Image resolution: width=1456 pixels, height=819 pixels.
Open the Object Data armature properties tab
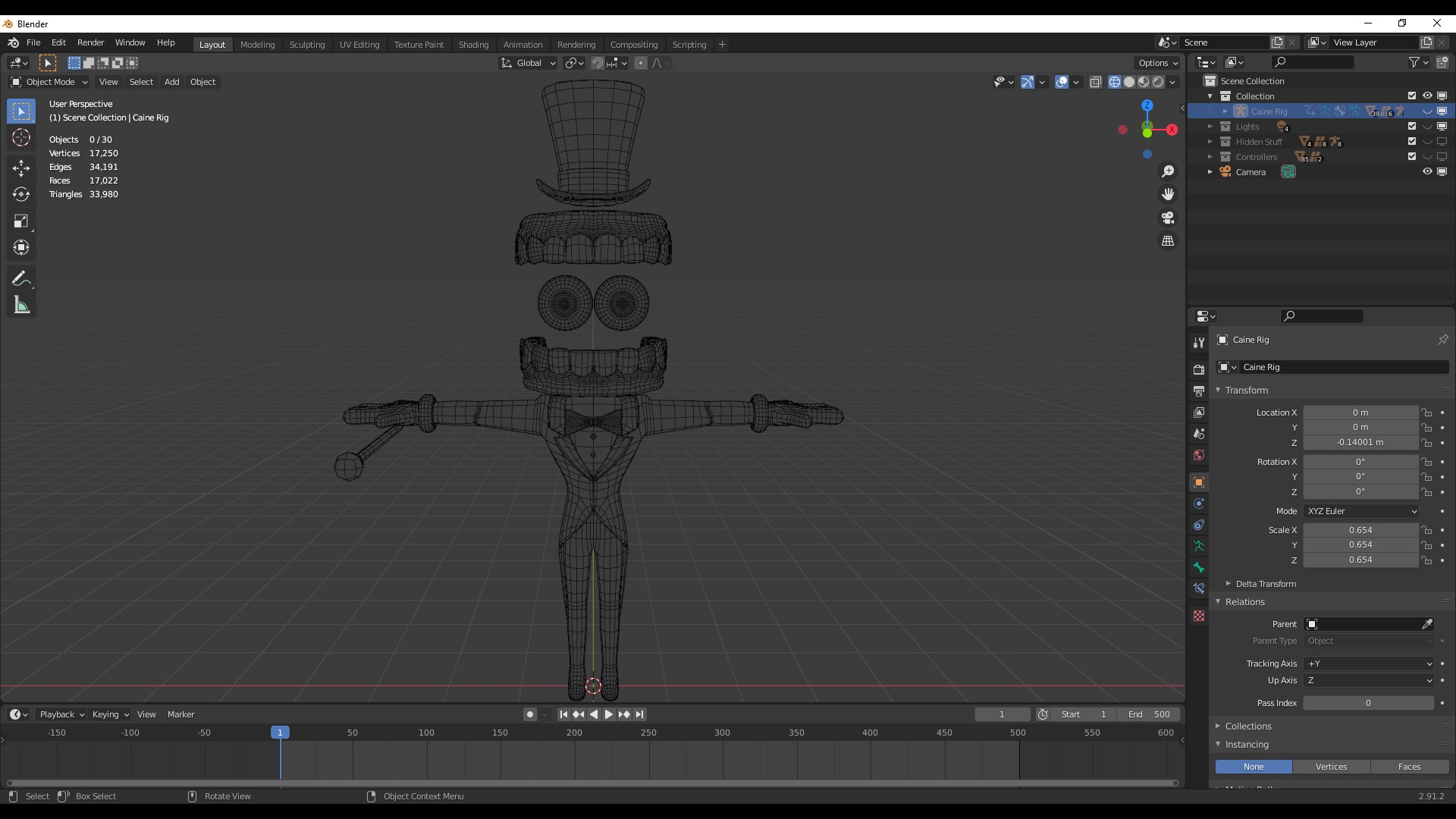pyautogui.click(x=1199, y=546)
